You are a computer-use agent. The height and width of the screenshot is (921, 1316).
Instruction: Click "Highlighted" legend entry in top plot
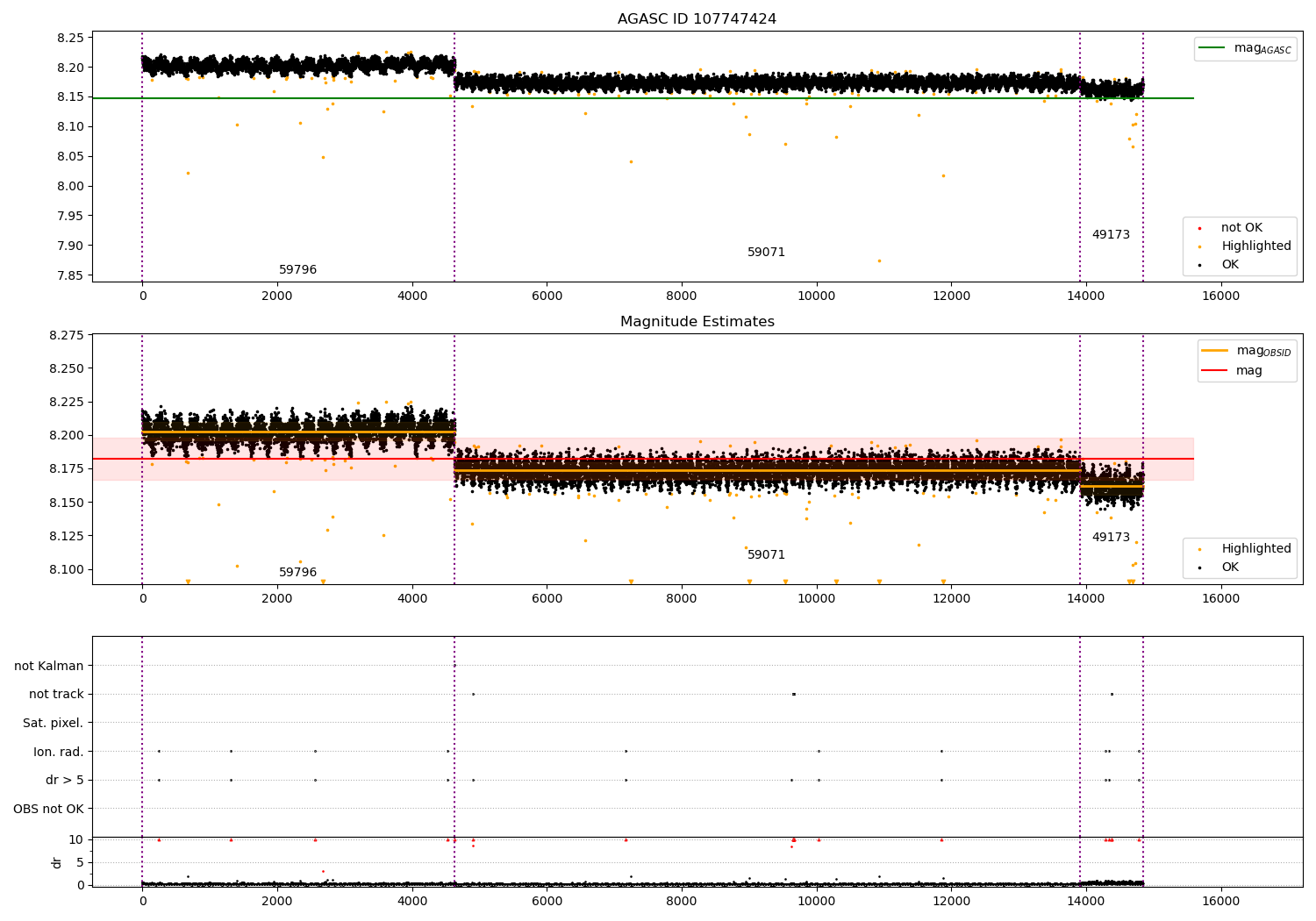pyautogui.click(x=1256, y=246)
